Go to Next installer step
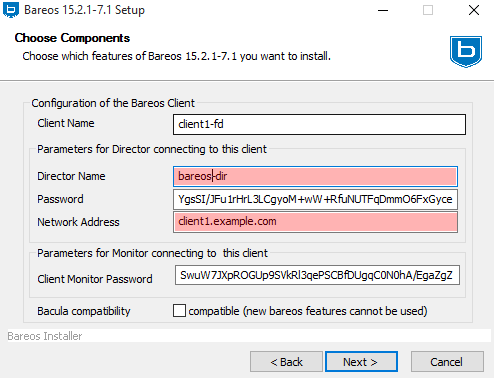 [361, 361]
